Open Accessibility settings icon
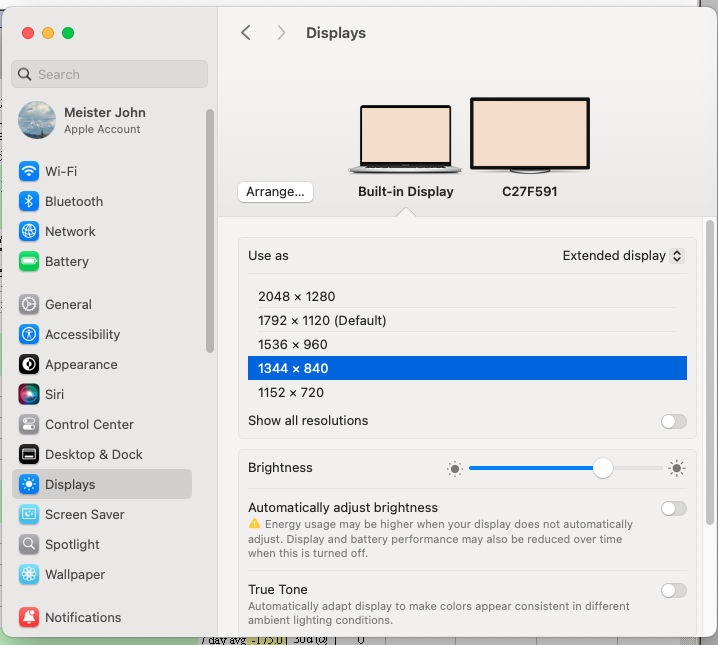This screenshot has width=718, height=645. (29, 334)
